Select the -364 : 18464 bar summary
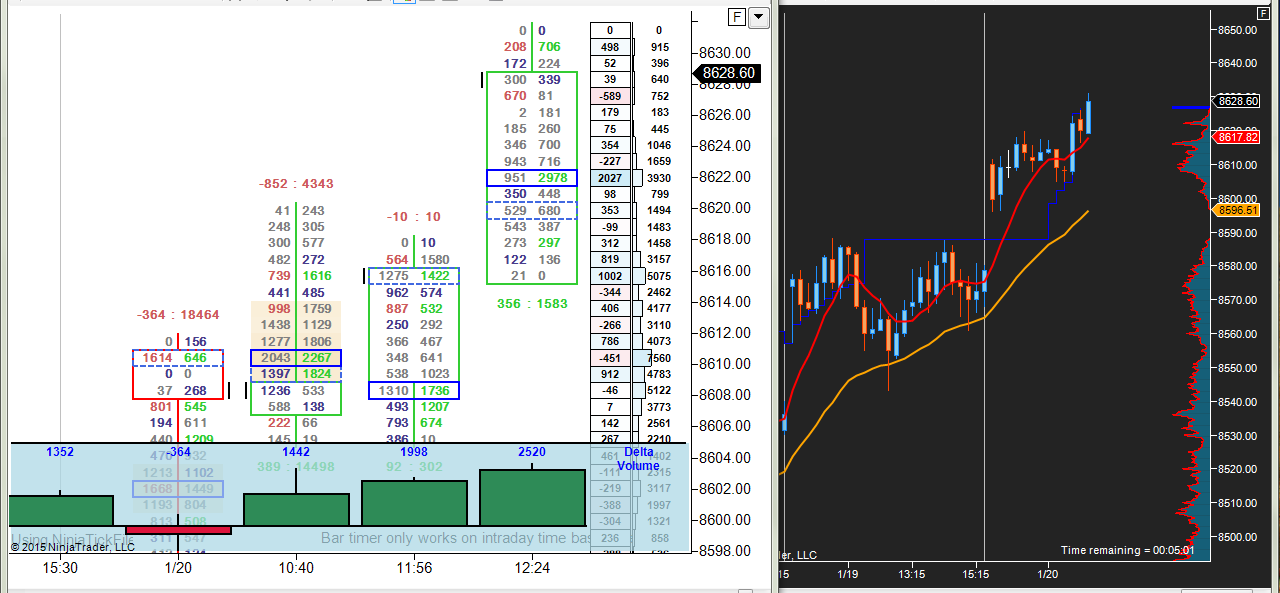The image size is (1280, 593). (x=178, y=315)
